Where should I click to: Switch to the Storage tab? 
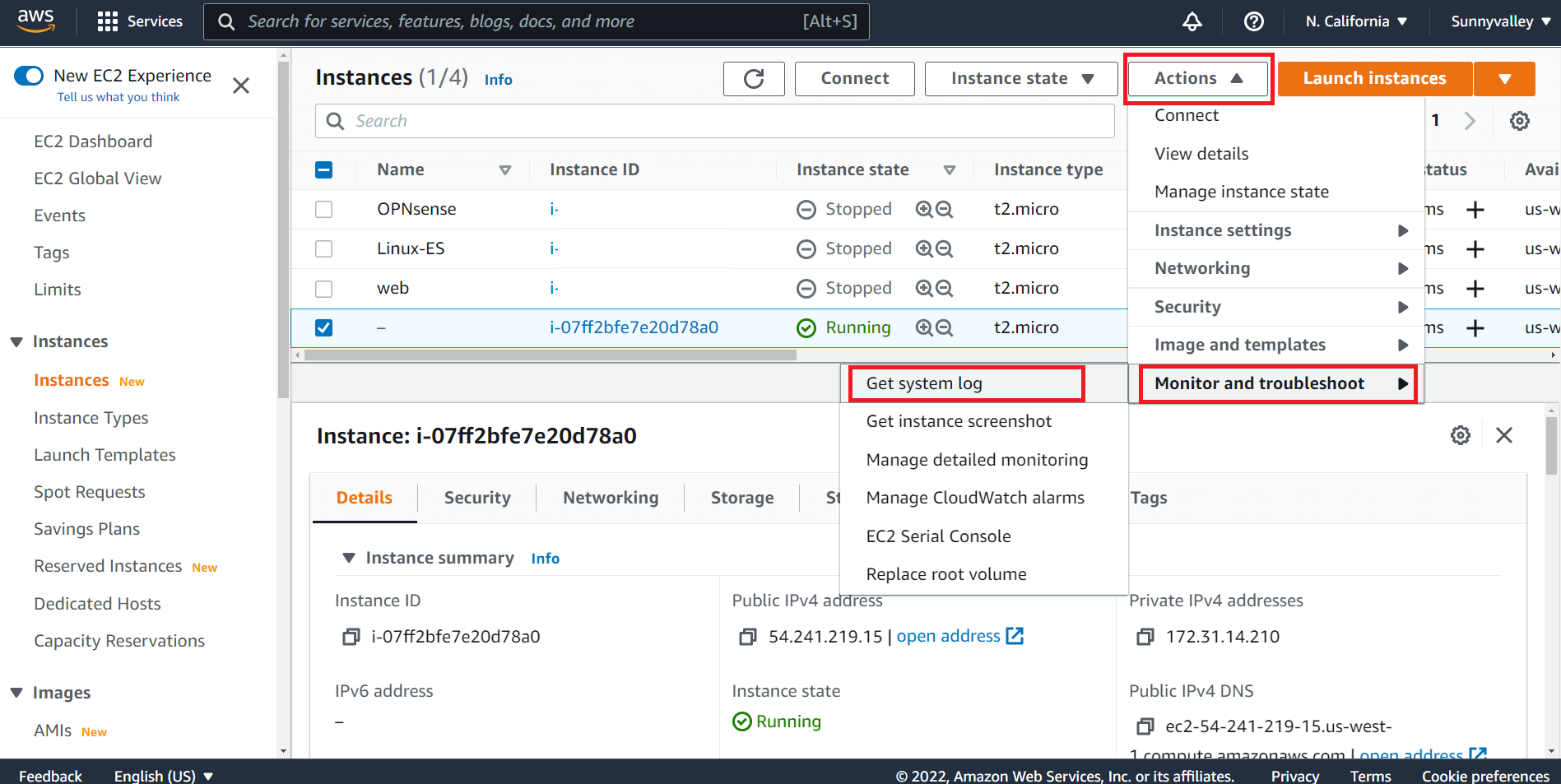coord(741,497)
